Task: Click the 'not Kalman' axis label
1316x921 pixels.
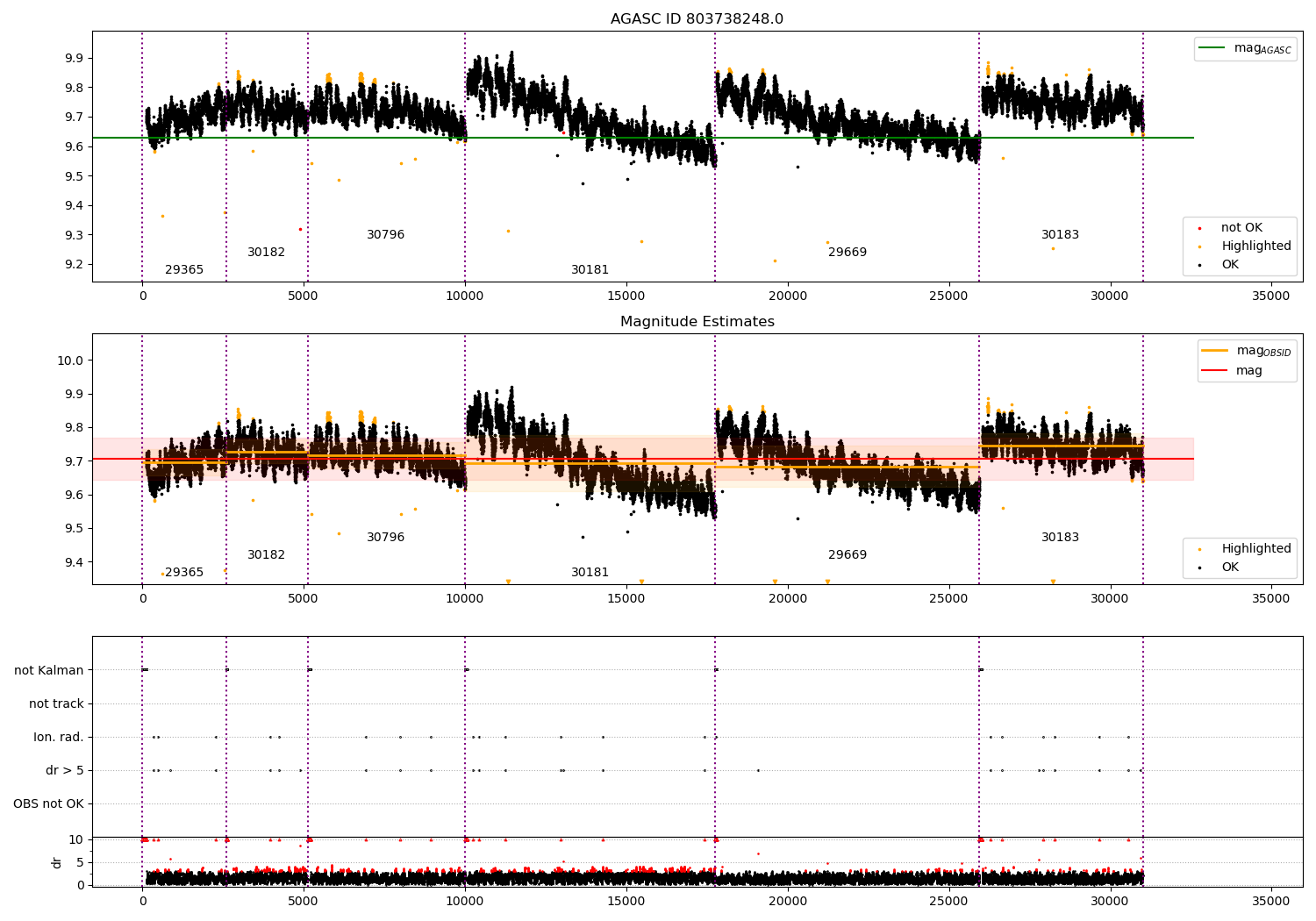Action: 49,670
